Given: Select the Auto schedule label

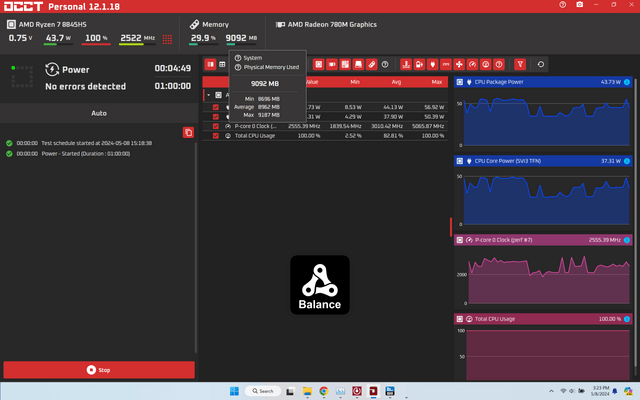Looking at the screenshot, I should pyautogui.click(x=99, y=113).
